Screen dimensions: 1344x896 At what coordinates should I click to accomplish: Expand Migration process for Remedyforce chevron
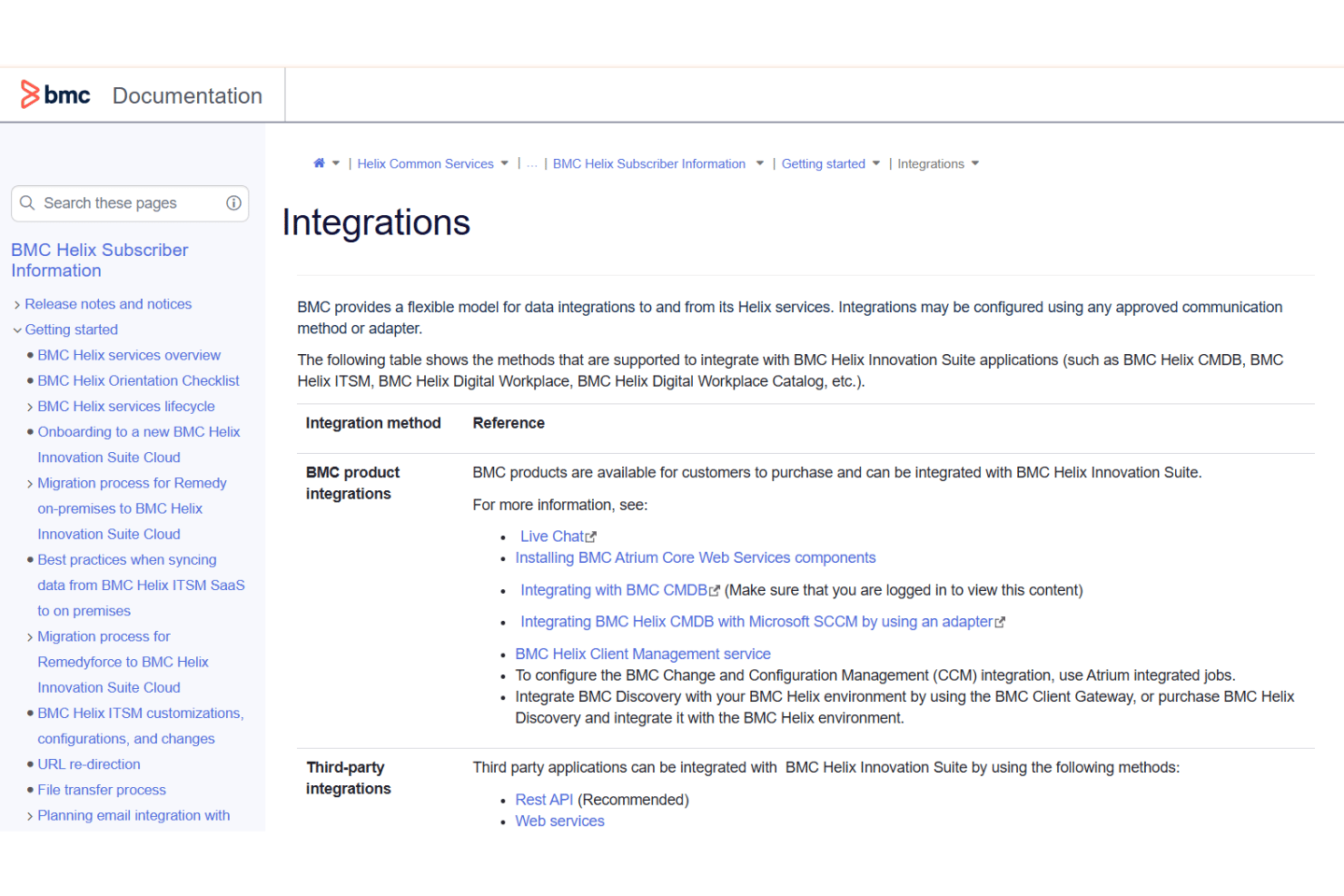click(x=30, y=637)
